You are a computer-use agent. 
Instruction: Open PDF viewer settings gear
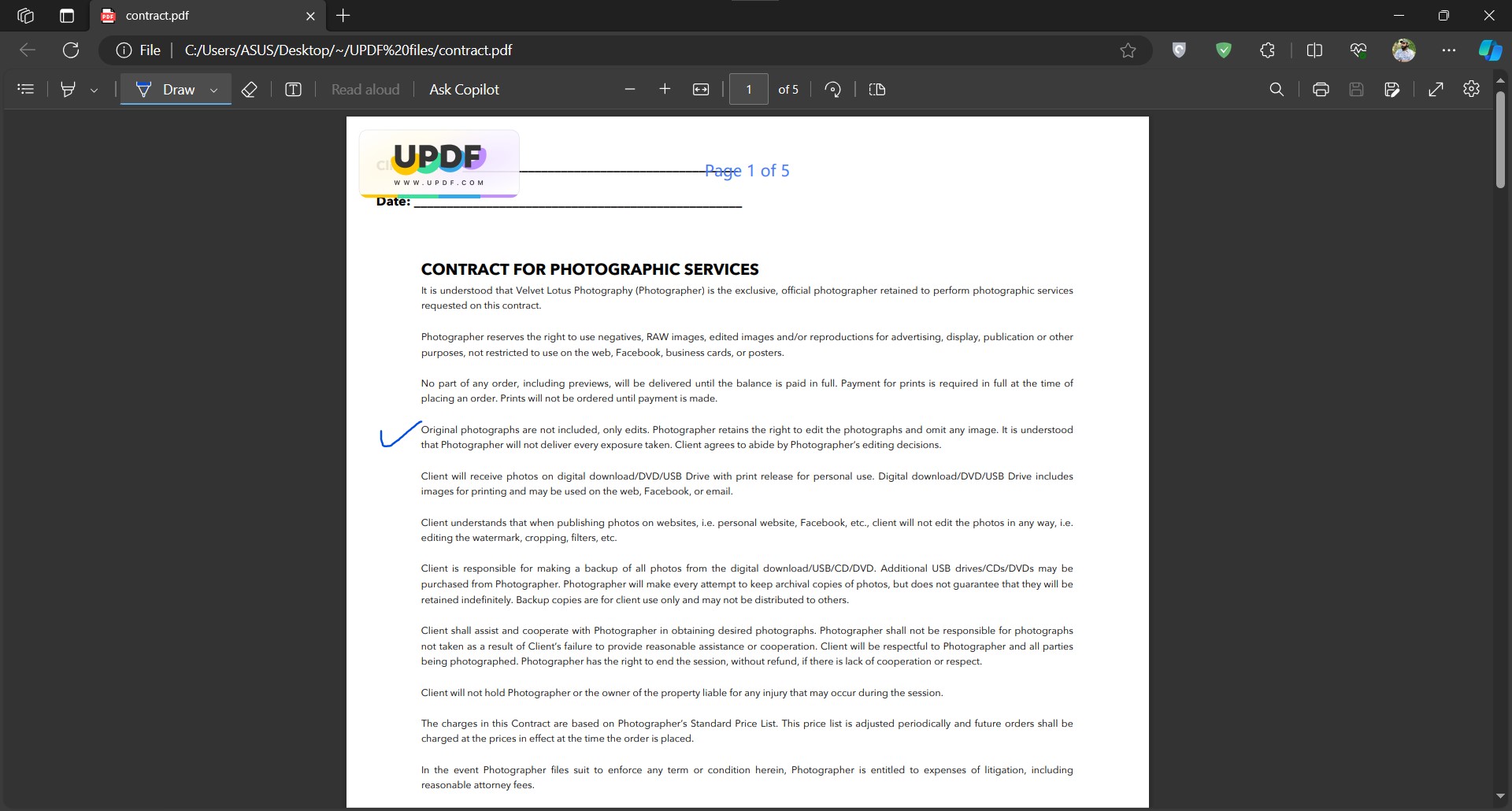point(1472,89)
